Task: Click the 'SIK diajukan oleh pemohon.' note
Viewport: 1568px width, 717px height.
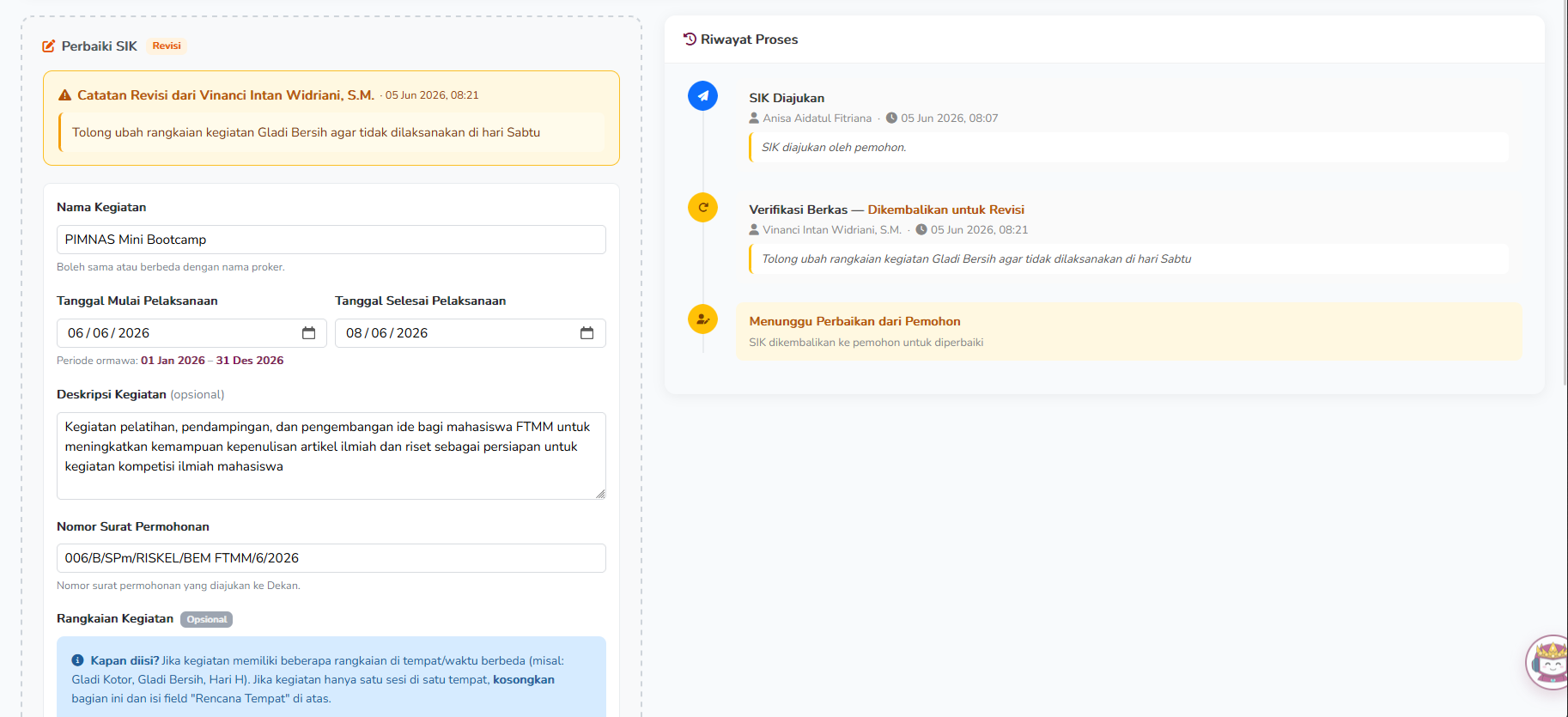Action: click(834, 148)
